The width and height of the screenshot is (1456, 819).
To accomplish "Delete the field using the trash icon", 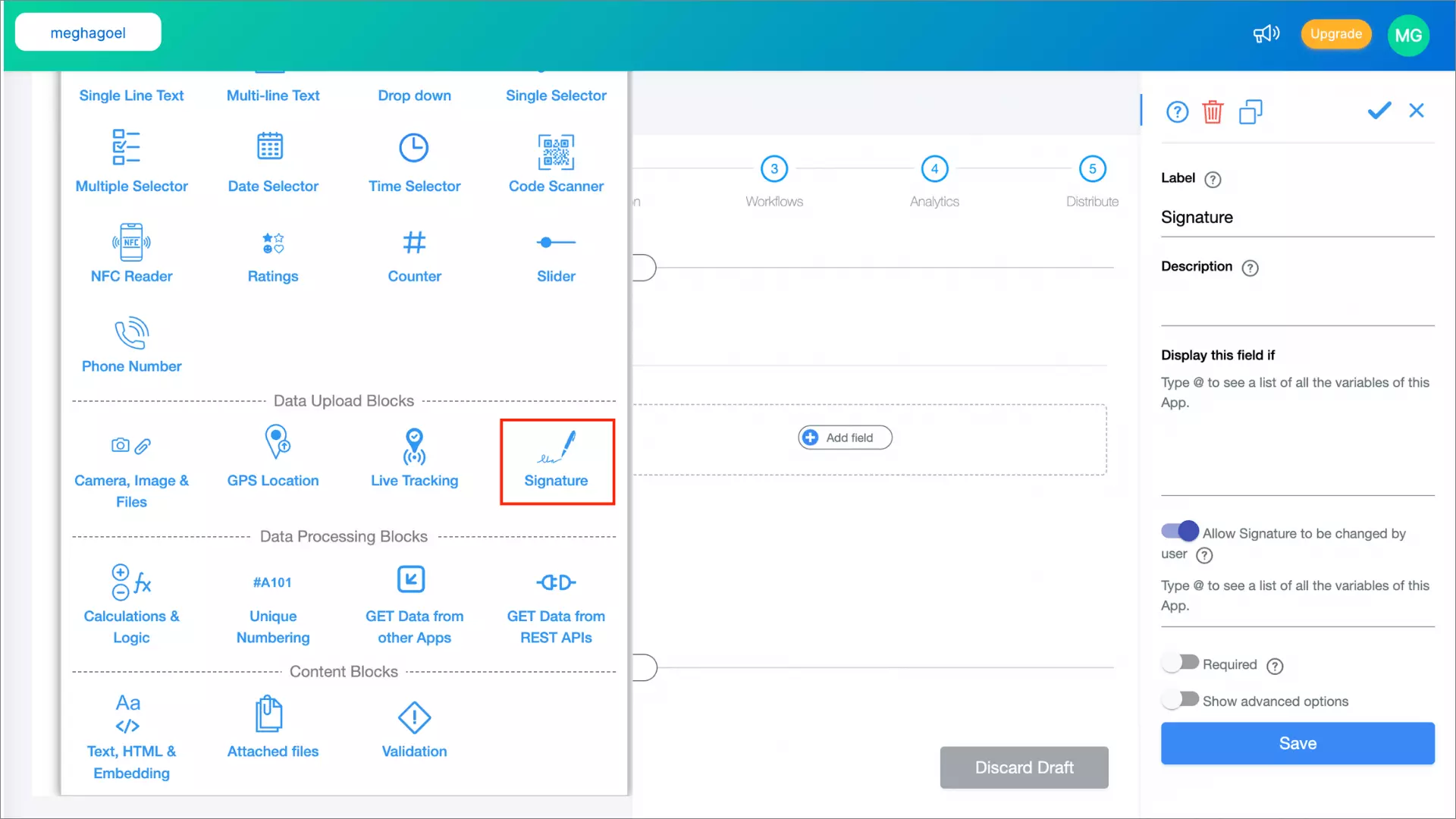I will click(1213, 111).
